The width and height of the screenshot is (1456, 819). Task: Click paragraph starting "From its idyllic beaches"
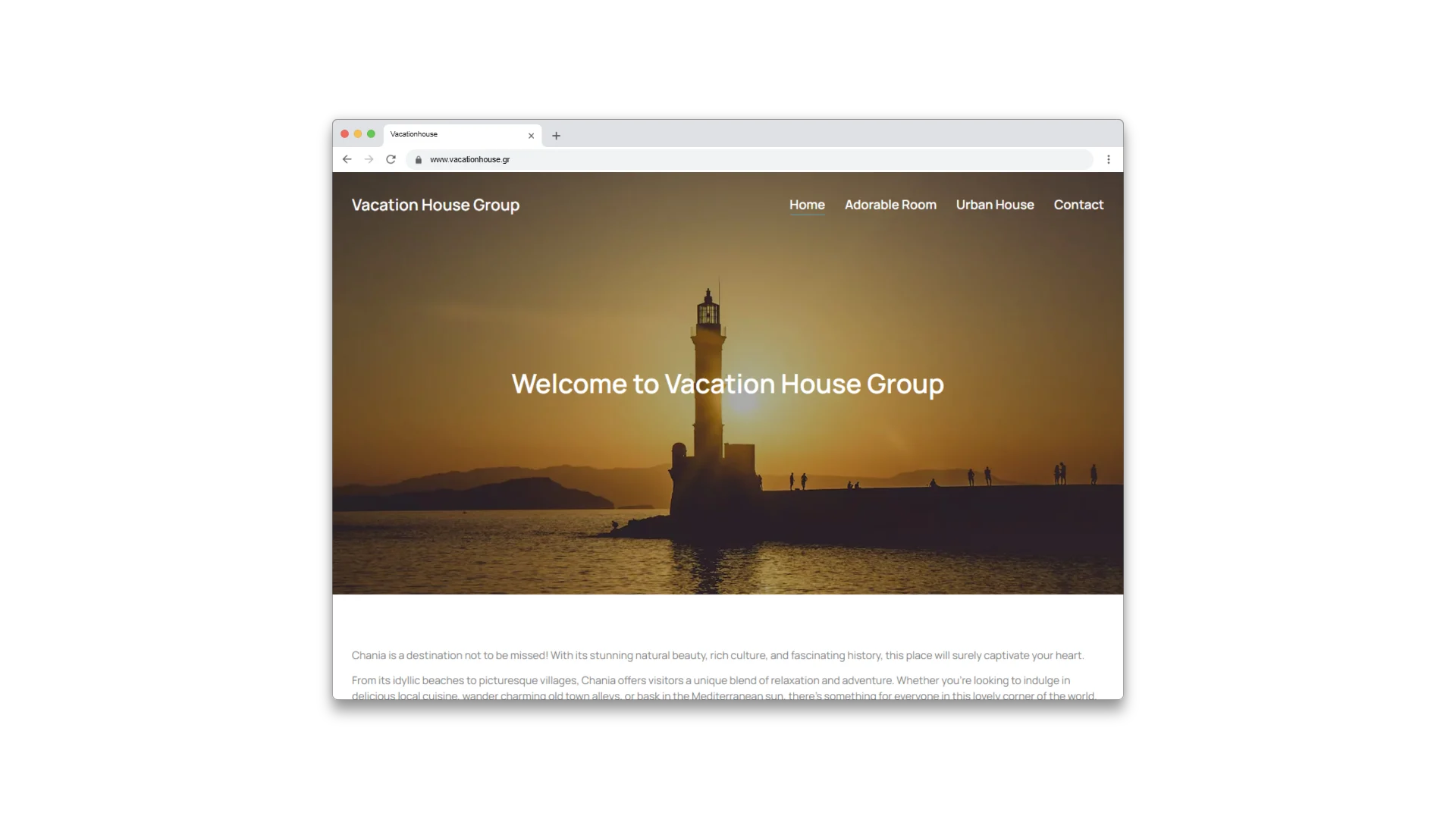click(724, 688)
